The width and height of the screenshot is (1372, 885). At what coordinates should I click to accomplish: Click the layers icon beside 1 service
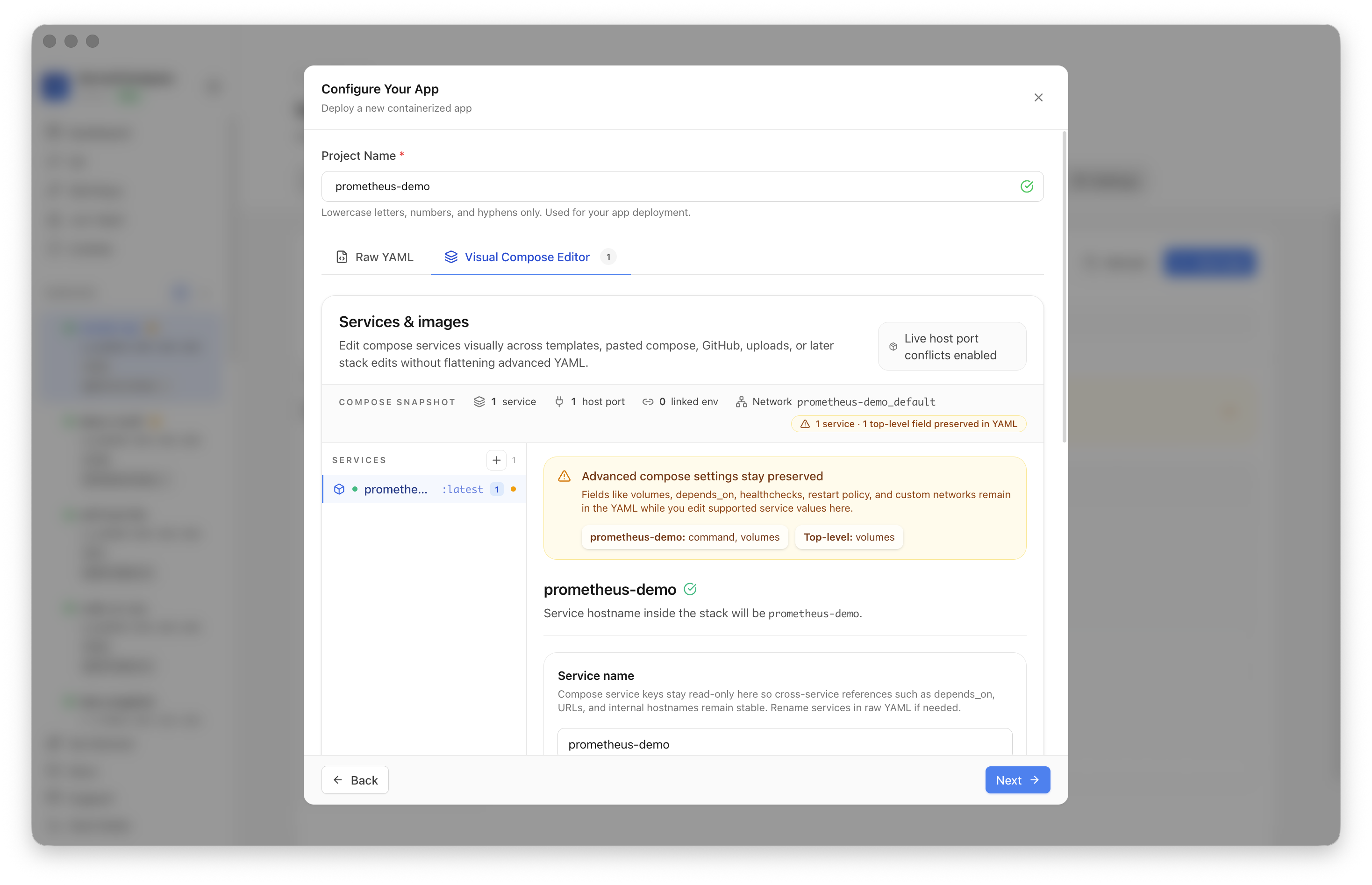(x=479, y=402)
